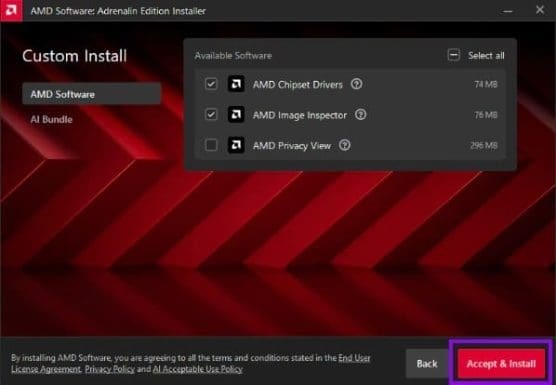Click the AMD Image Inspector label
This screenshot has width=556, height=385.
coord(300,115)
